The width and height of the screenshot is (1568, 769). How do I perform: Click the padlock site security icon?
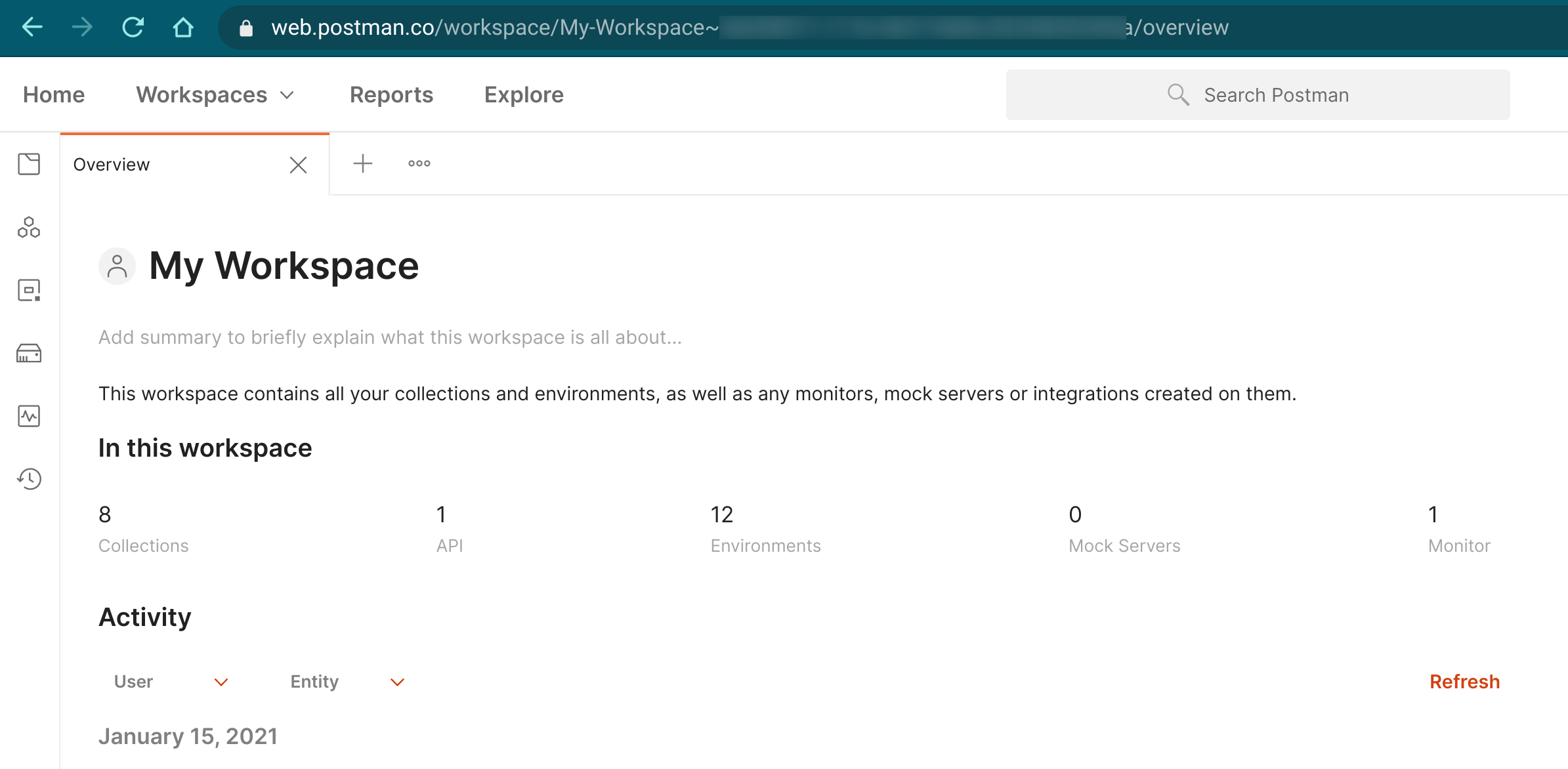tap(246, 28)
